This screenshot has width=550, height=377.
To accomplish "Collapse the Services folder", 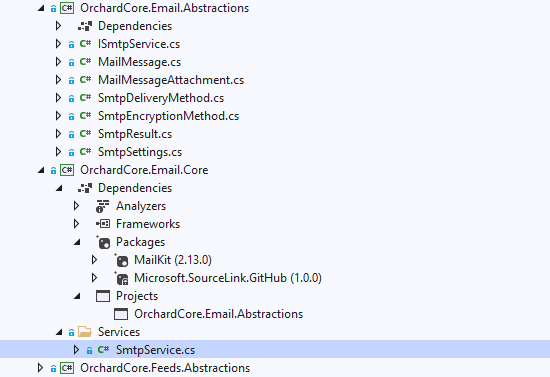I will [59, 332].
